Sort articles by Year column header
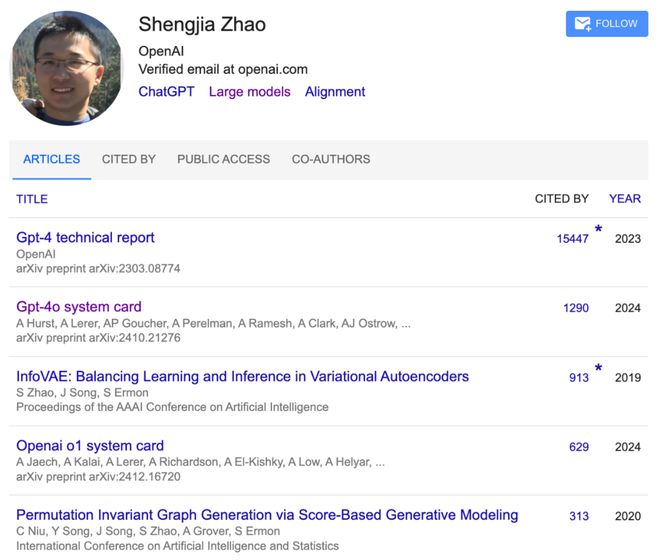The image size is (660, 560). [625, 199]
